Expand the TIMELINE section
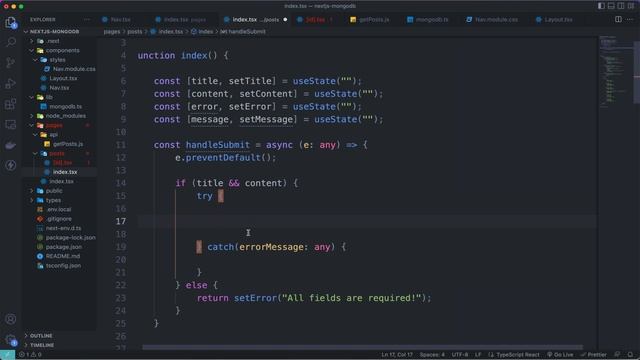640x360 pixels. click(x=42, y=345)
